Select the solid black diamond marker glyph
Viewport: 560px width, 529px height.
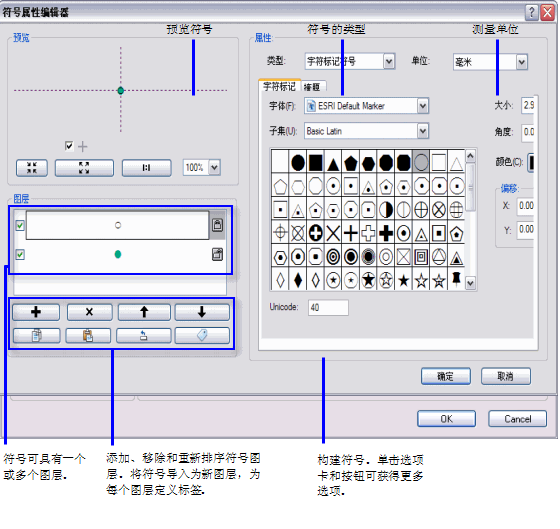pos(298,280)
